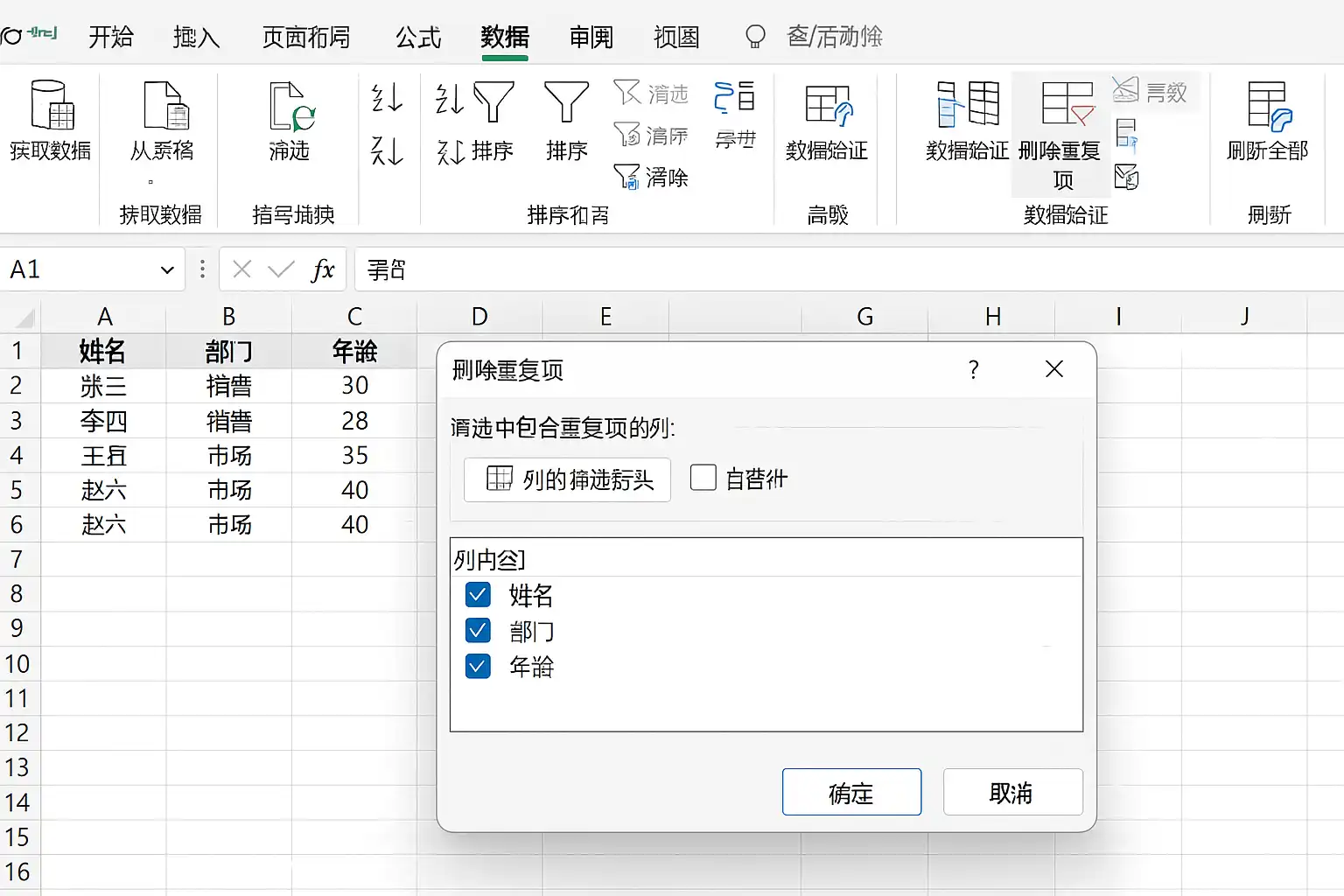1344x896 pixels.
Task: Click the Get Data database icon
Action: click(x=52, y=104)
